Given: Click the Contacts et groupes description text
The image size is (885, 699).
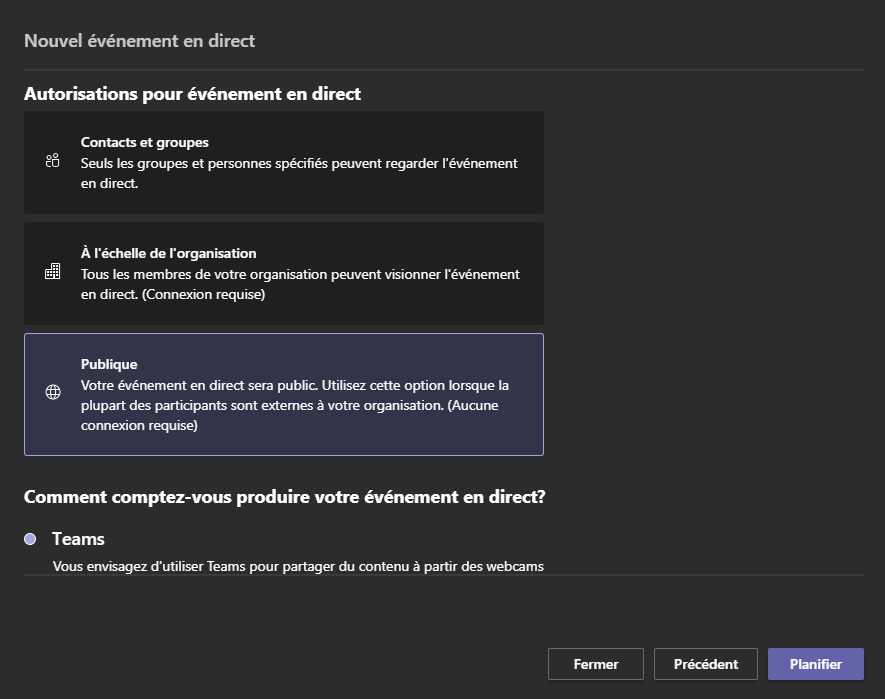Looking at the screenshot, I should click(299, 173).
